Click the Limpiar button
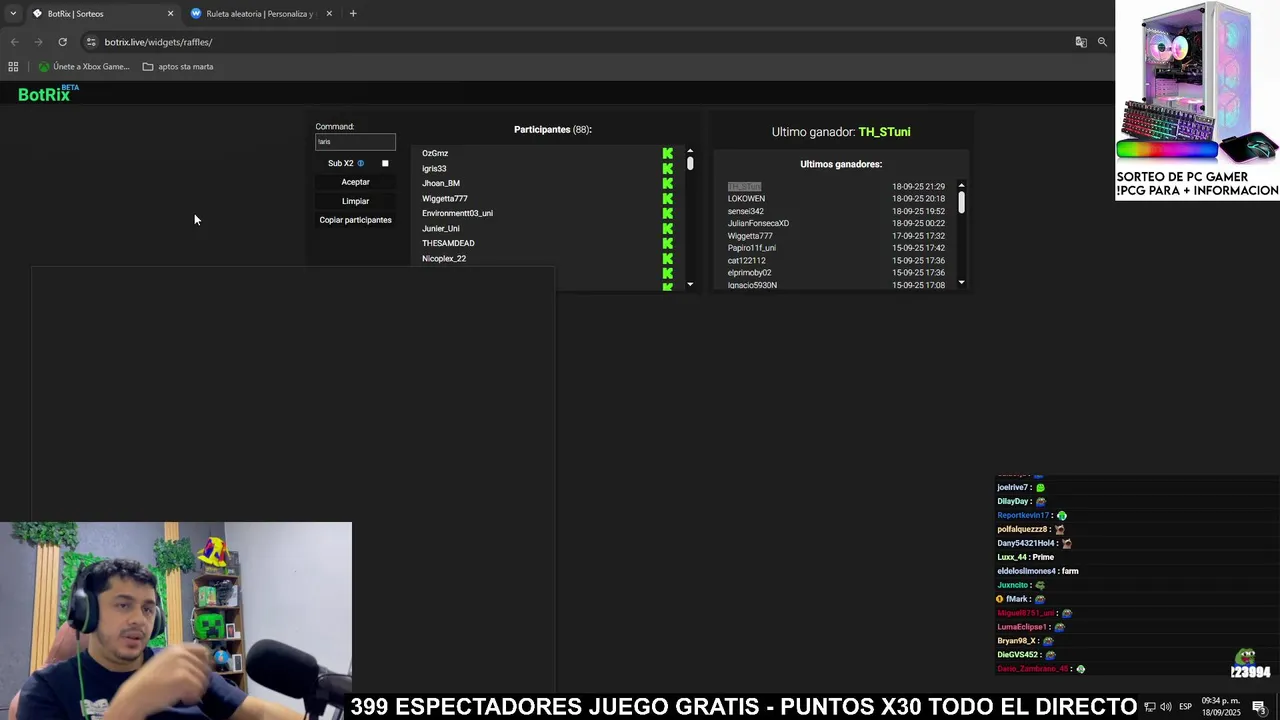Image resolution: width=1280 pixels, height=720 pixels. 355,201
